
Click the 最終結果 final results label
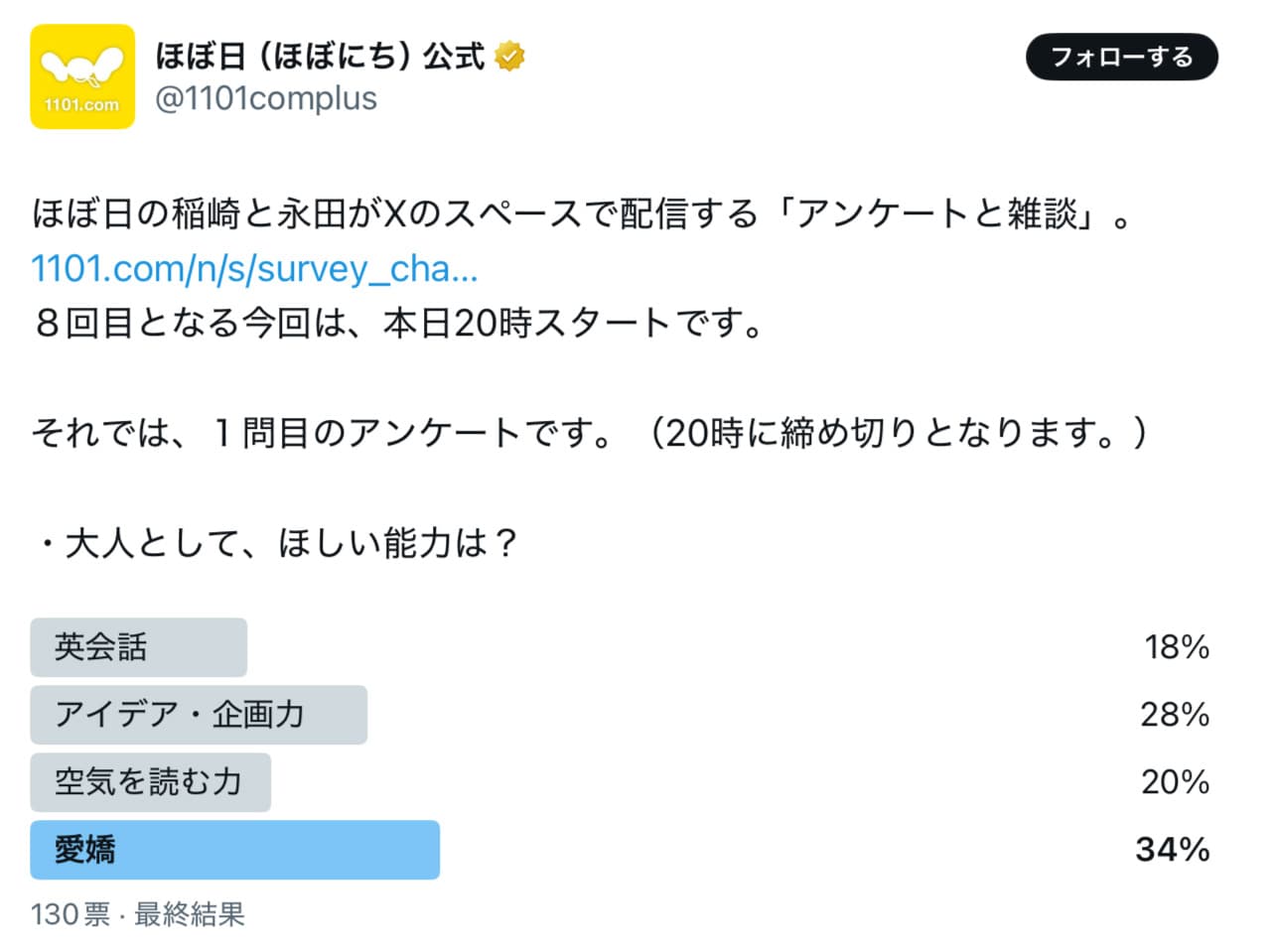[190, 914]
